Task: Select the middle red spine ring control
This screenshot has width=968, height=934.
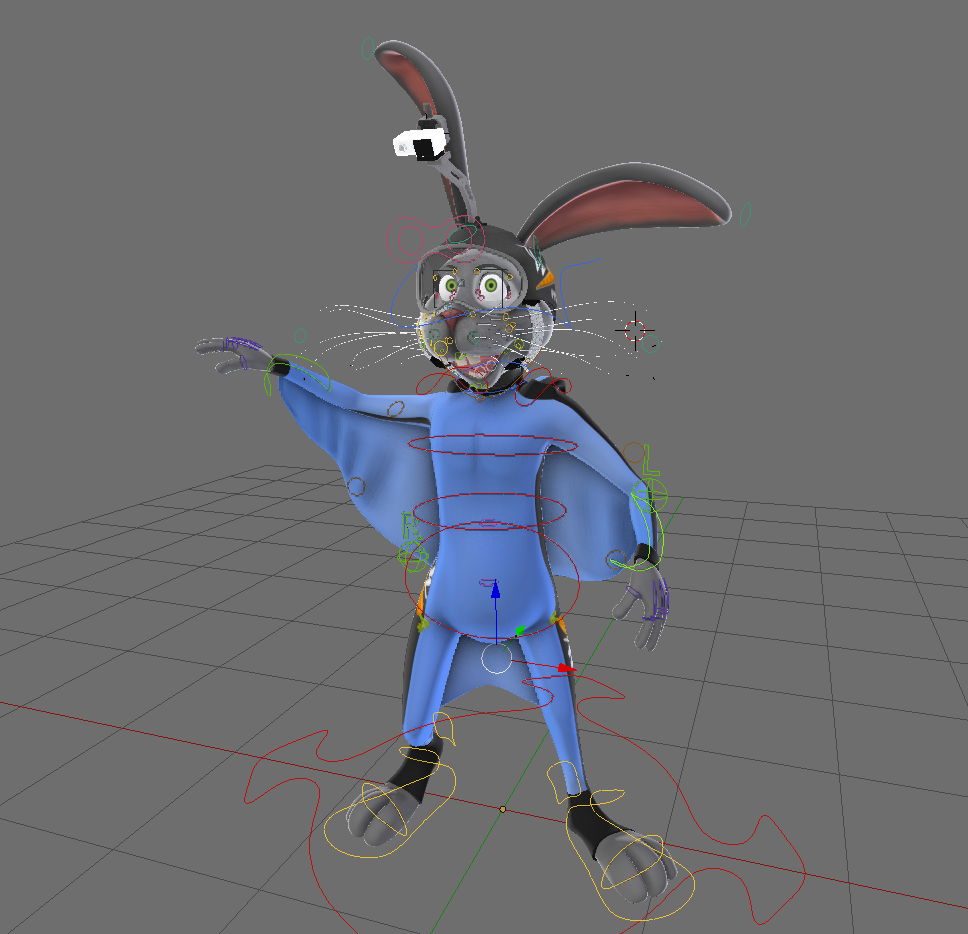Action: (x=489, y=511)
